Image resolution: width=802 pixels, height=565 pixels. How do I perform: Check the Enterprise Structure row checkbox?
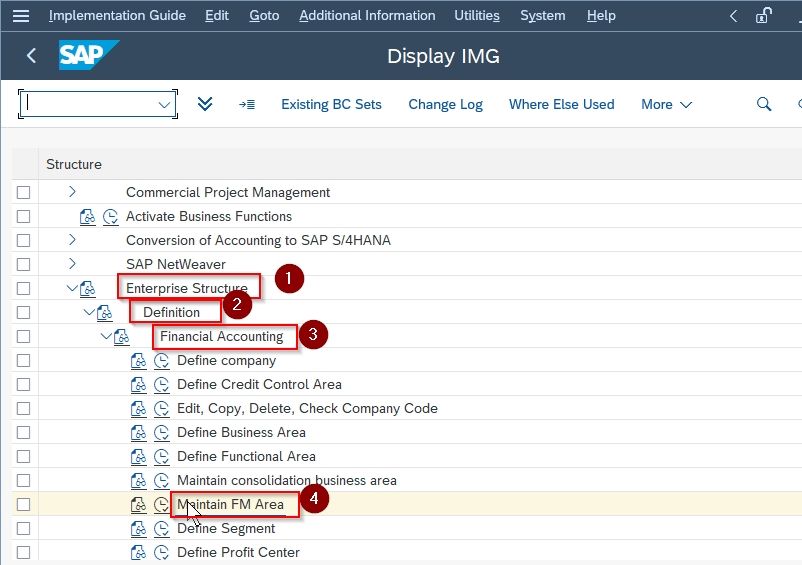[x=24, y=289]
